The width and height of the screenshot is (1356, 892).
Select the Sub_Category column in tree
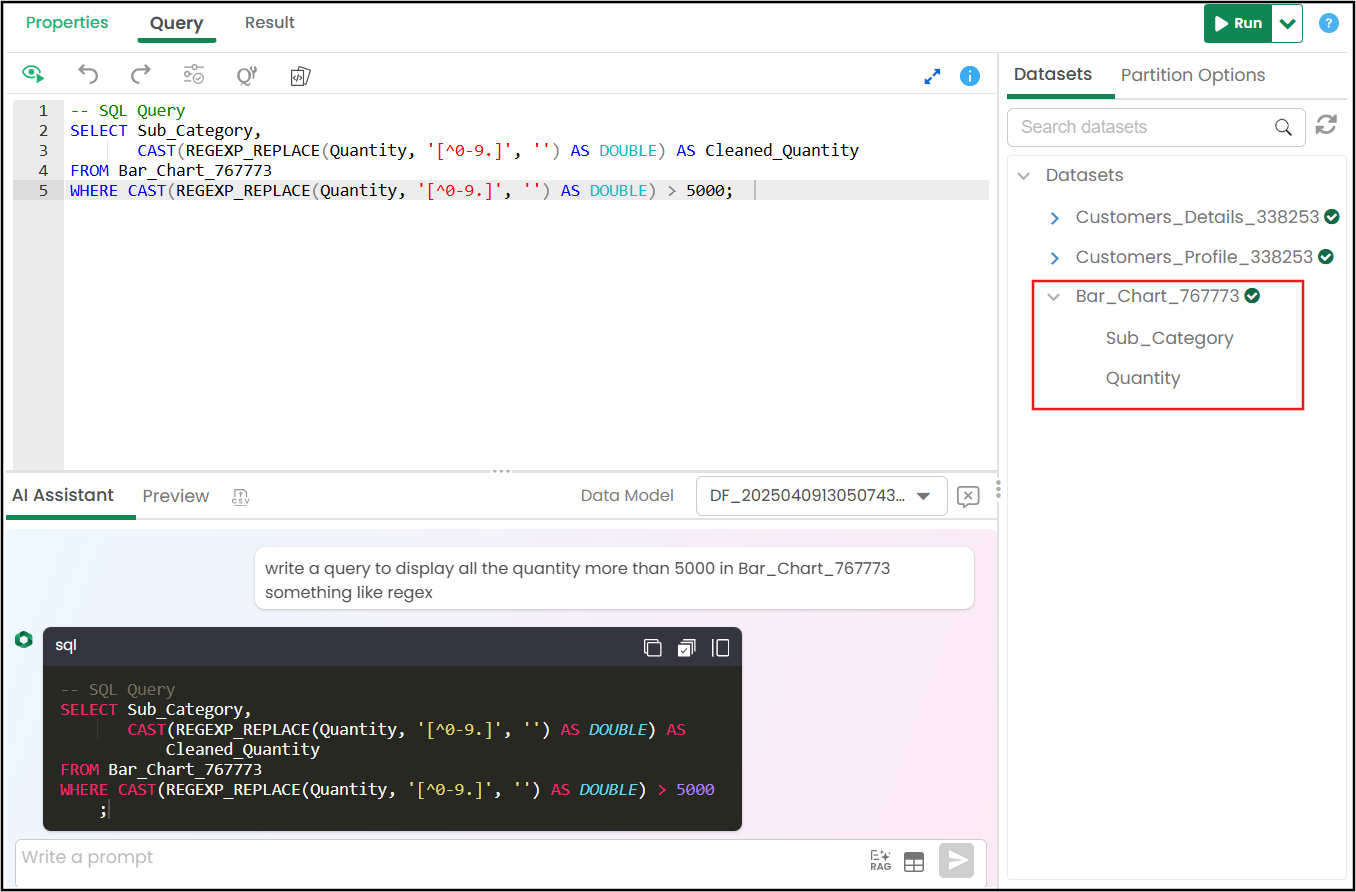[1169, 338]
